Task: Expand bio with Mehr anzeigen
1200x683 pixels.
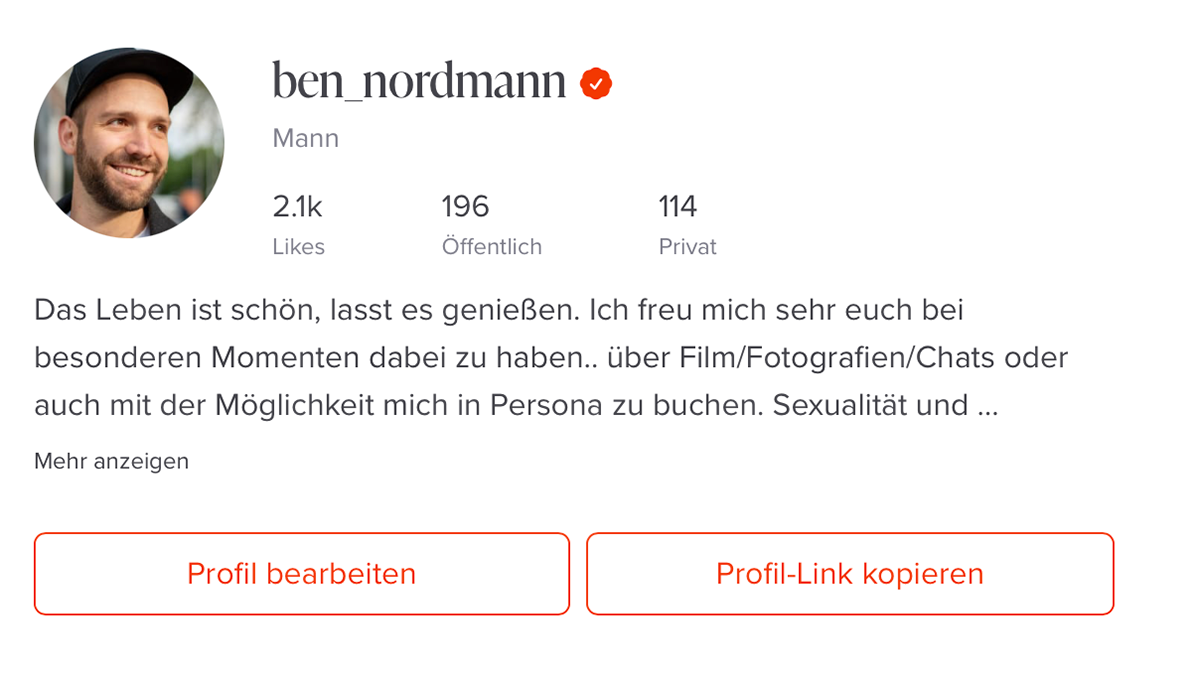Action: (111, 461)
